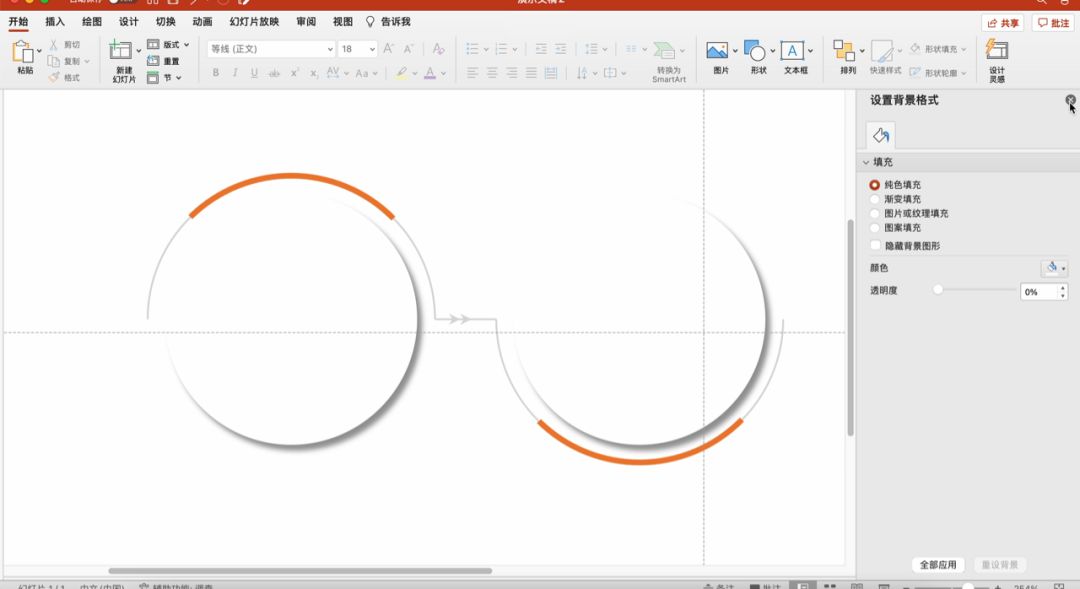Open the Home (开始) tab

(x=19, y=22)
